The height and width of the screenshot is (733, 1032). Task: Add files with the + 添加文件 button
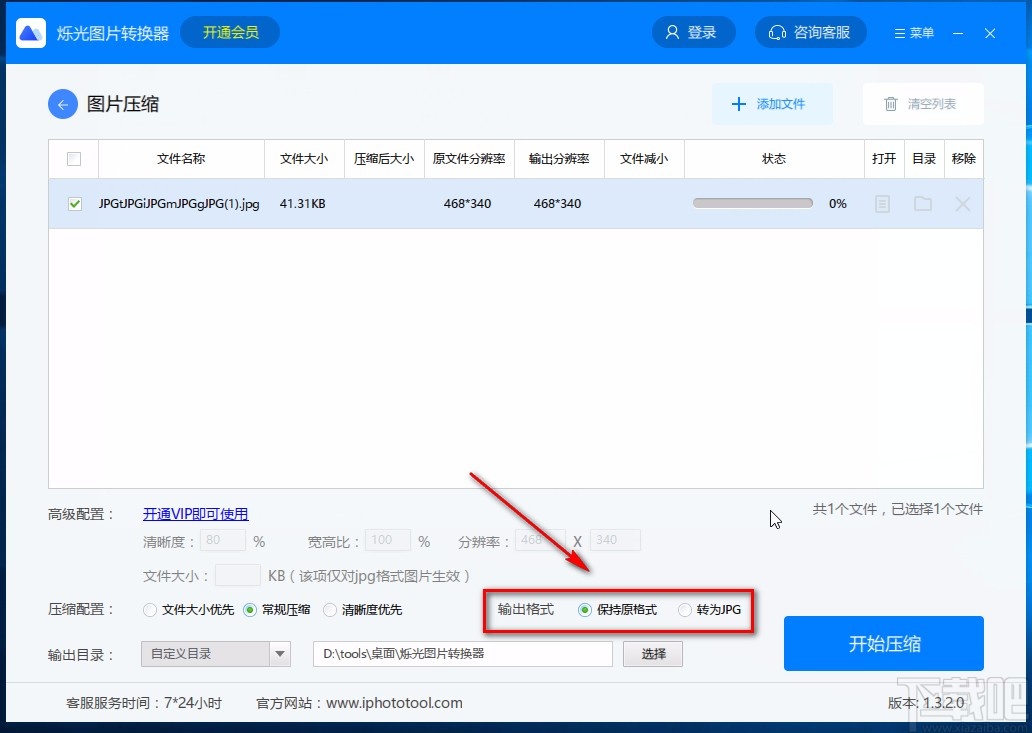click(772, 104)
